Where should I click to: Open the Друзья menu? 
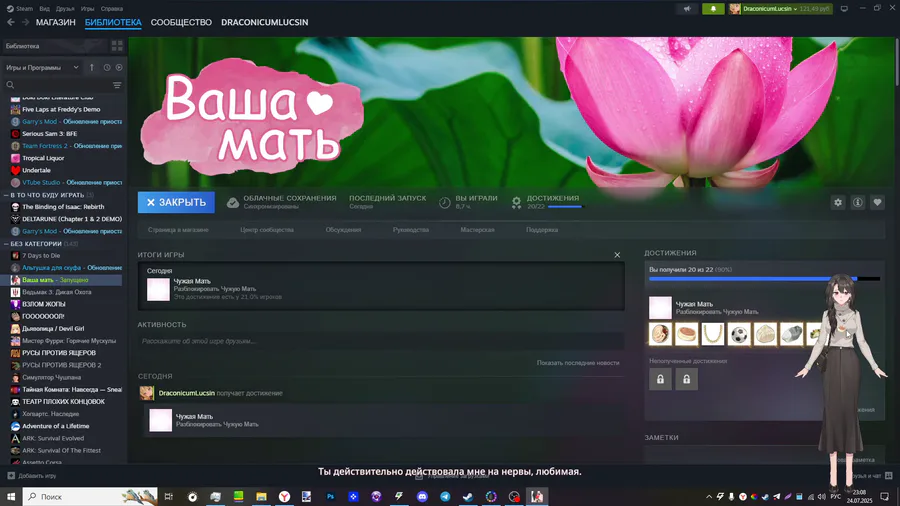click(x=65, y=9)
